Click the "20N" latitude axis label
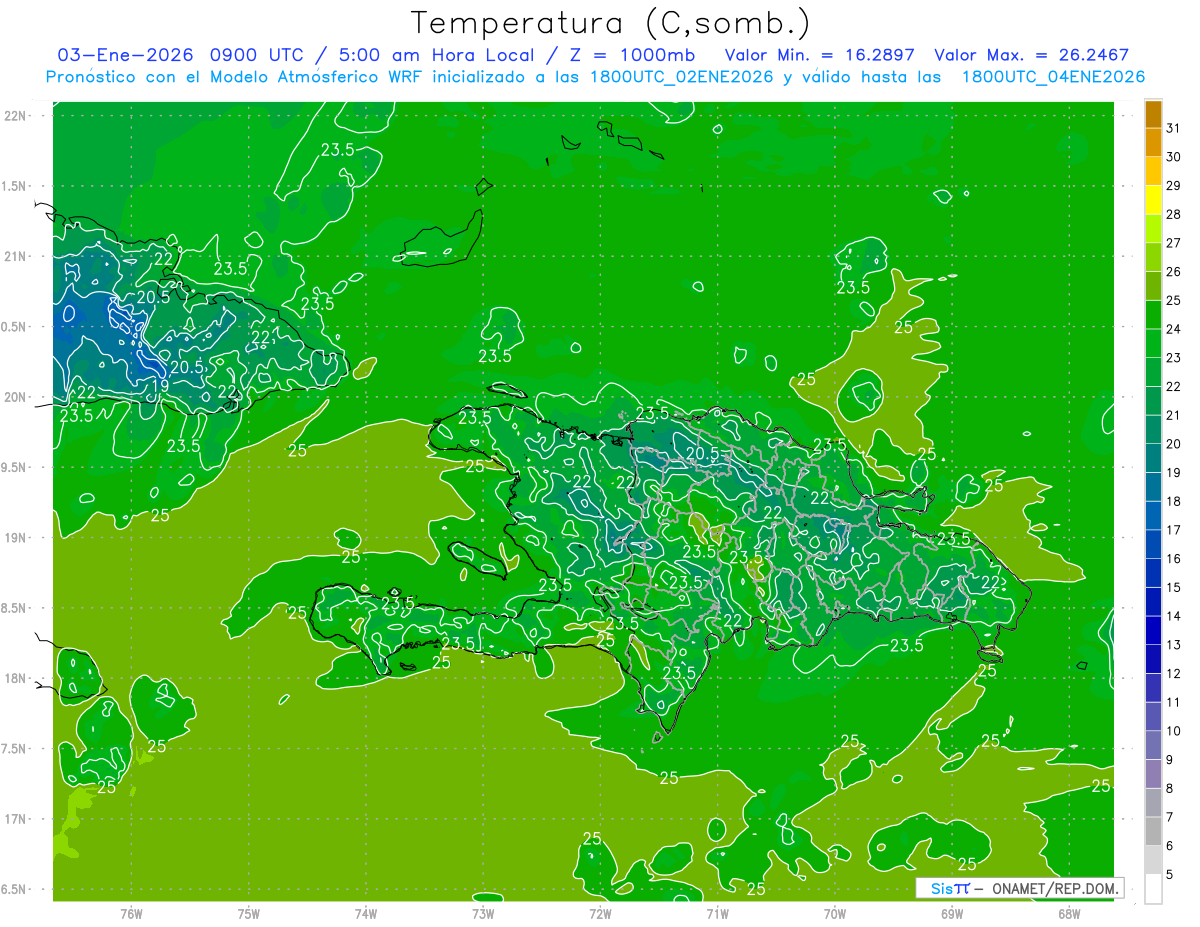This screenshot has width=1200, height=927. pyautogui.click(x=16, y=397)
